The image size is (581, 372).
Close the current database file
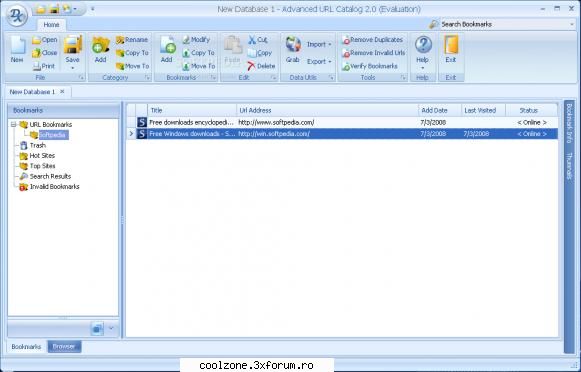(44, 53)
